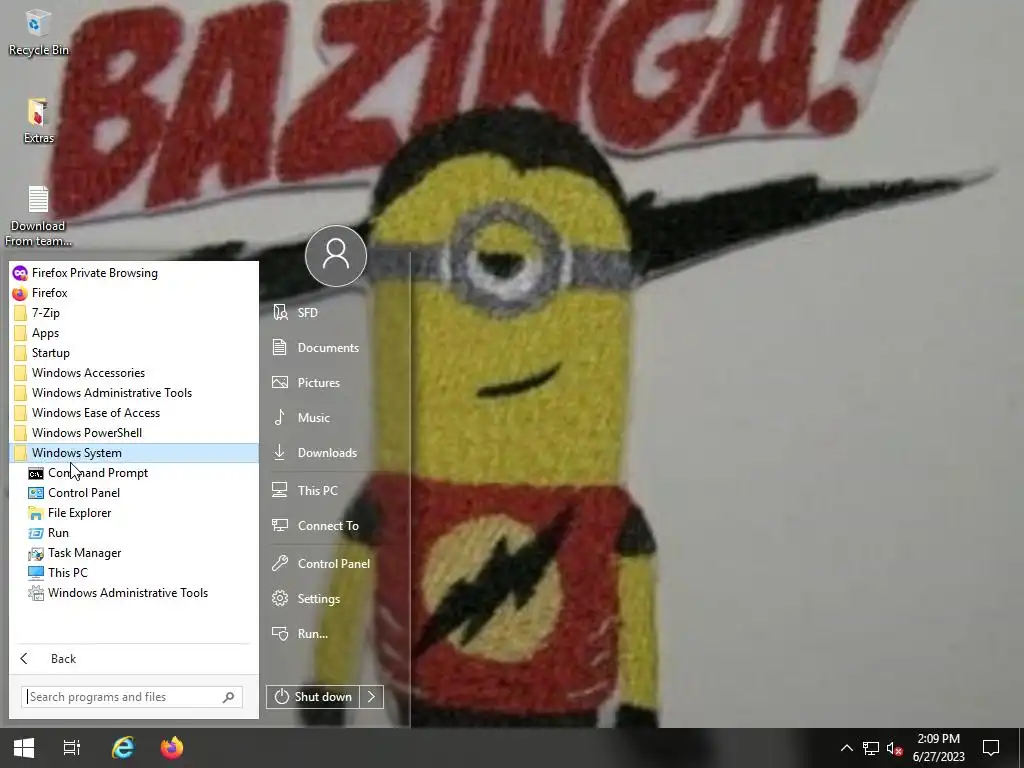Click the search magnifier icon
The width and height of the screenshot is (1024, 768).
[x=229, y=697]
